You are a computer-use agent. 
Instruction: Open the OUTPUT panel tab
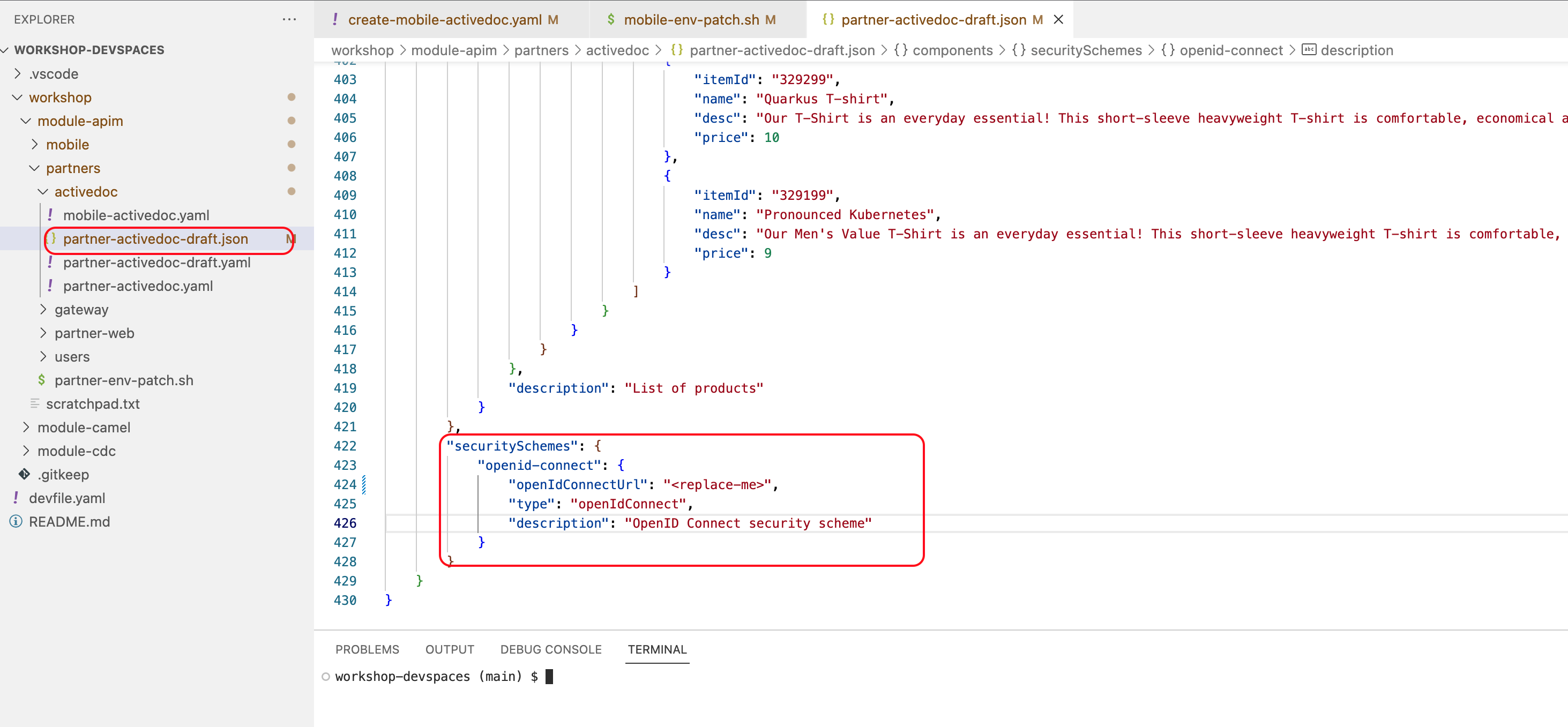[x=449, y=649]
